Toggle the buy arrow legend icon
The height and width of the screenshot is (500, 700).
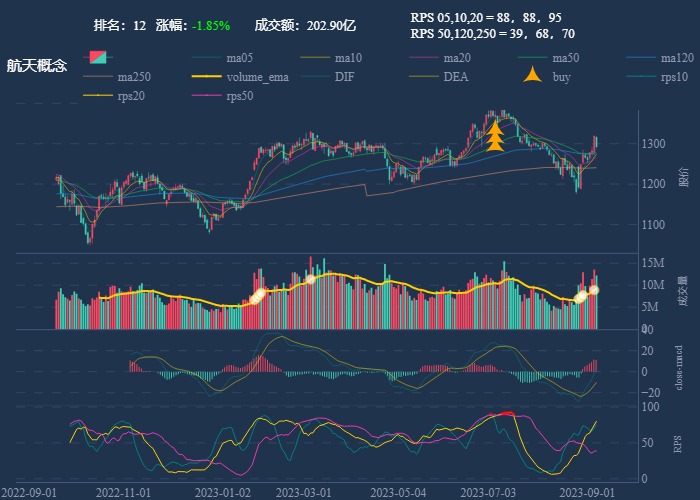[x=533, y=77]
